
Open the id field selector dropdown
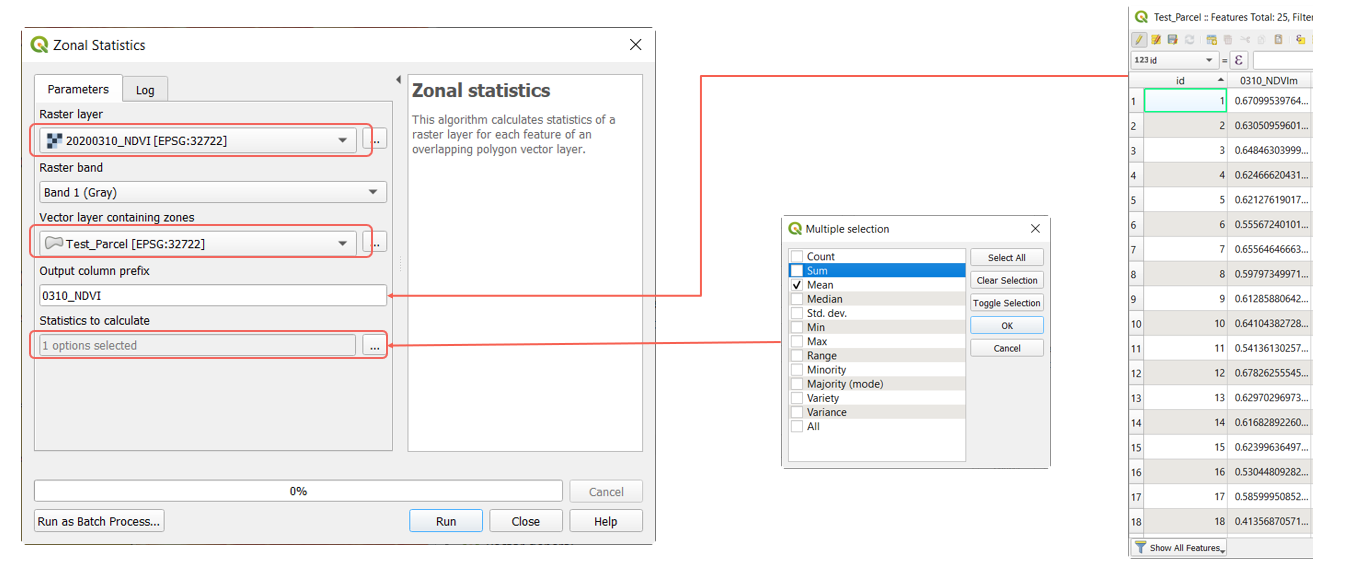tap(1173, 60)
